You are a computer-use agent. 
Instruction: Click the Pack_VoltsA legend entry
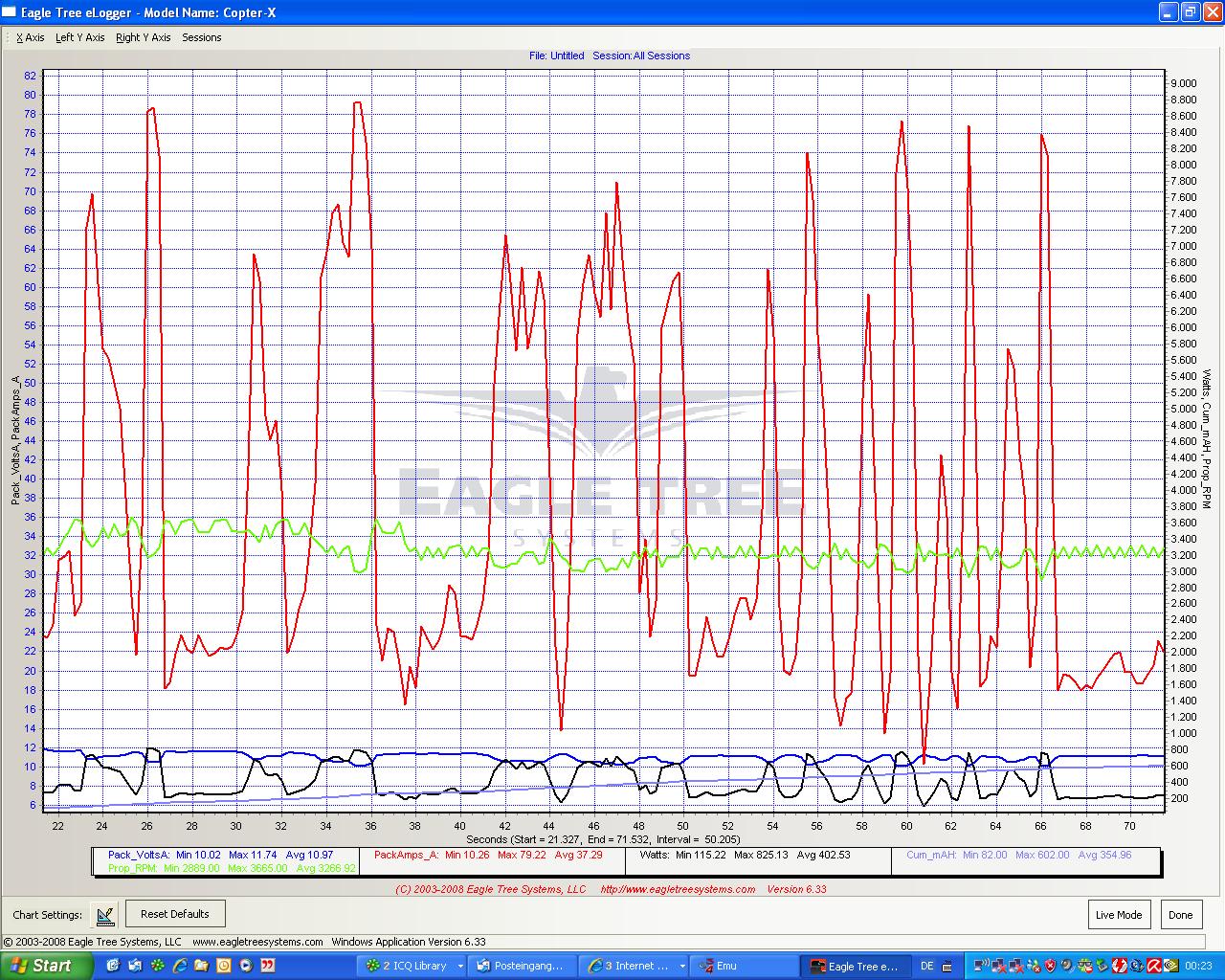(x=220, y=855)
